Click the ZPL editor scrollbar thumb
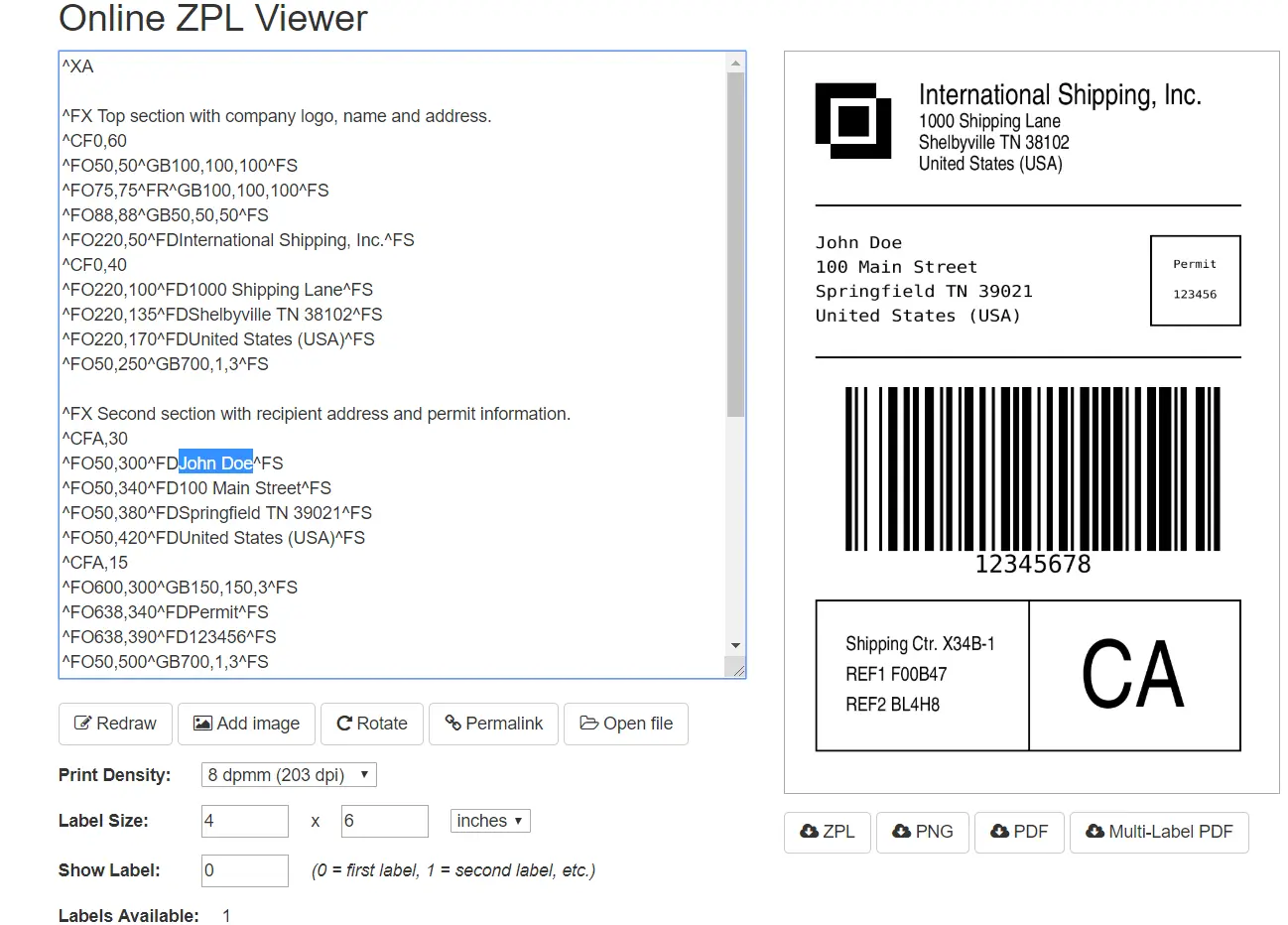Viewport: 1288px width, 925px height. [735, 244]
